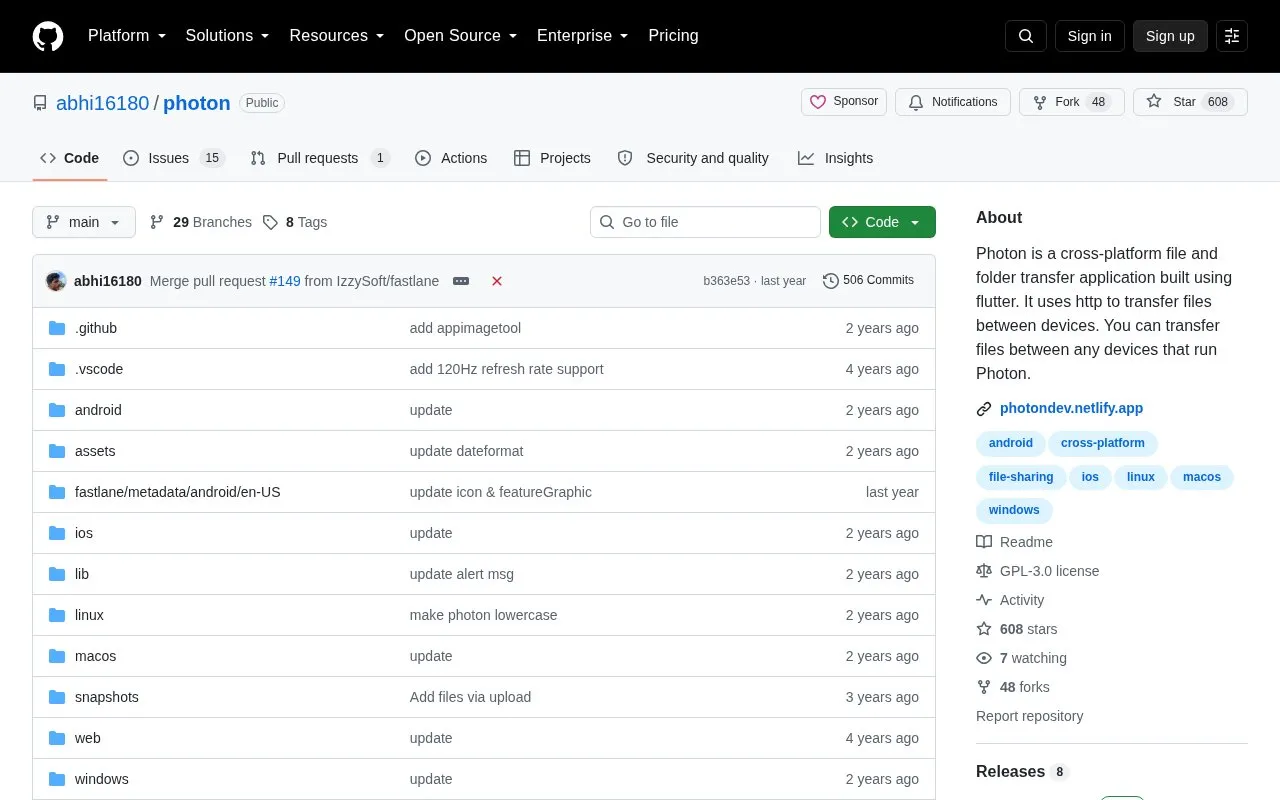The image size is (1280, 800).
Task: Open the search magnifier button
Action: [1026, 36]
